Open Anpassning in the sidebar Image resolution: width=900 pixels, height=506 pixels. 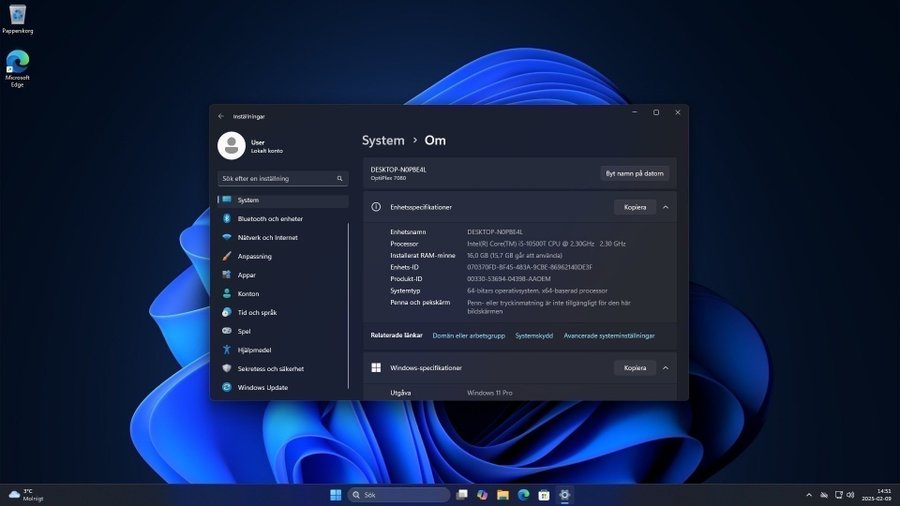pyautogui.click(x=254, y=256)
